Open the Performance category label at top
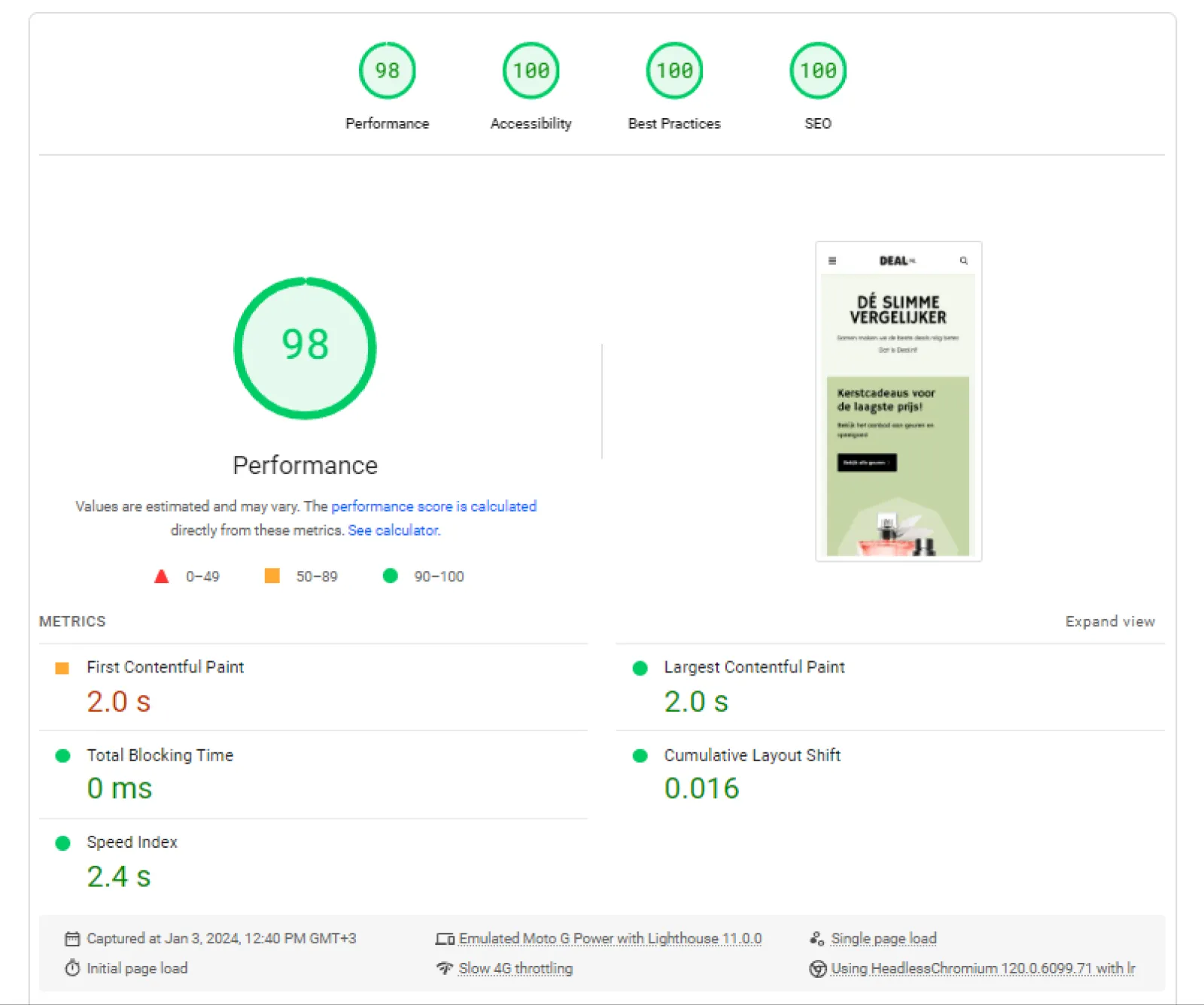1204x1005 pixels. point(388,123)
